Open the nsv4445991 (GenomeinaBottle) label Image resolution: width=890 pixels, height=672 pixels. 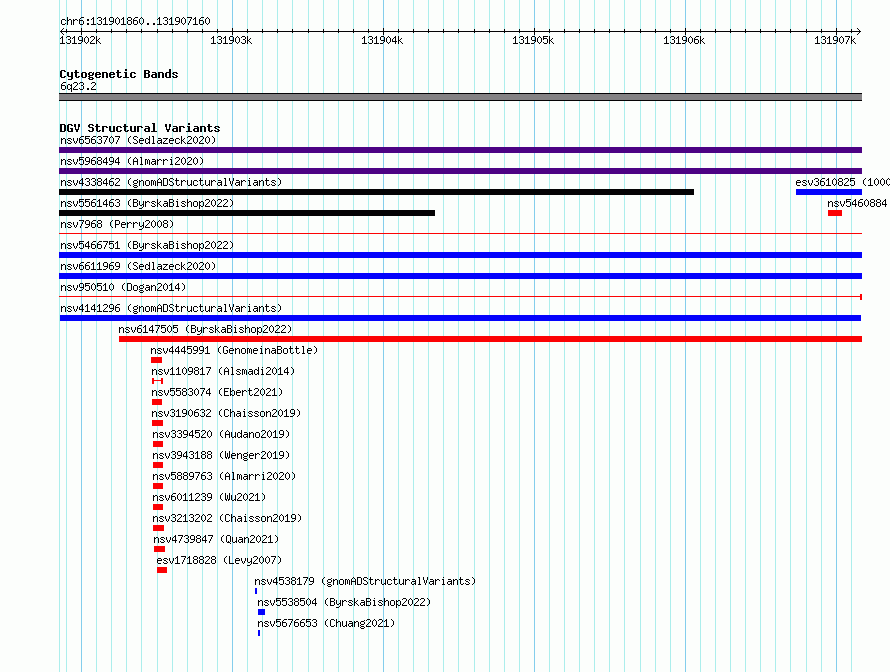(234, 350)
